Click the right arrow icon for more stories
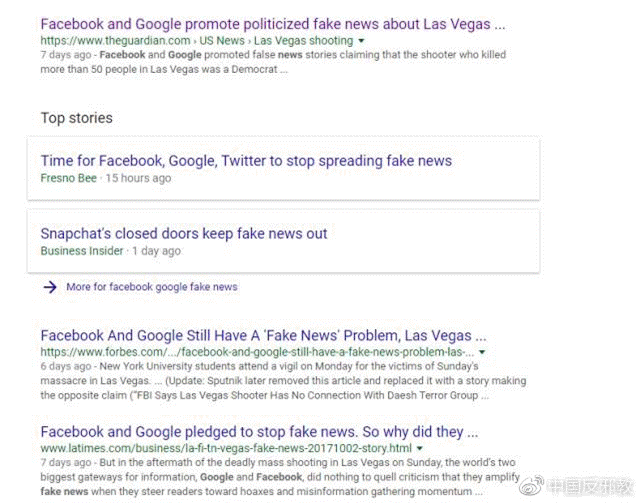The height and width of the screenshot is (504, 640). tap(50, 287)
